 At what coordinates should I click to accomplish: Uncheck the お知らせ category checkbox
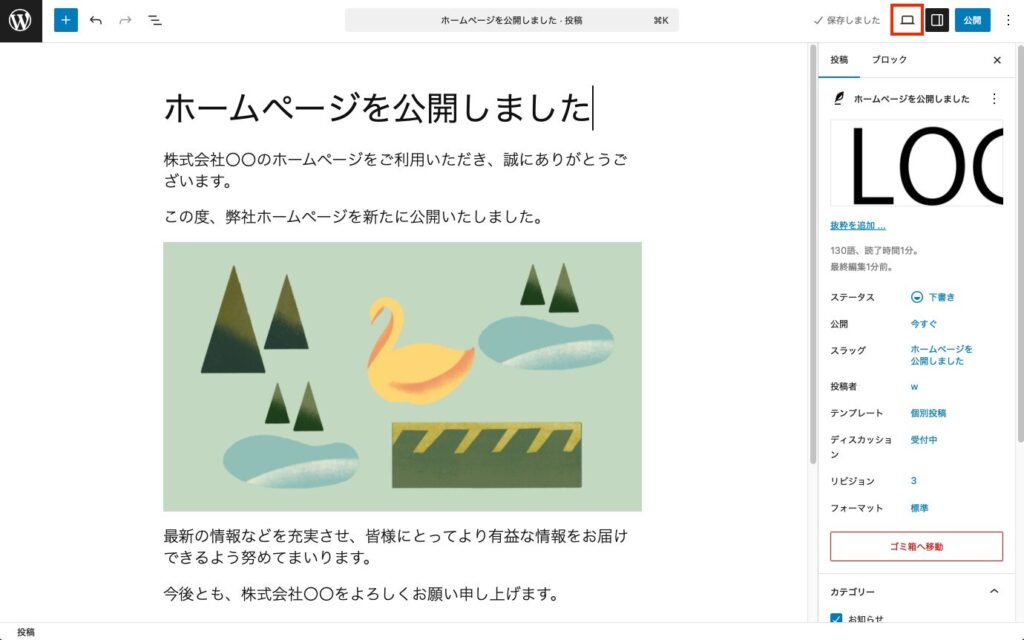click(x=838, y=619)
